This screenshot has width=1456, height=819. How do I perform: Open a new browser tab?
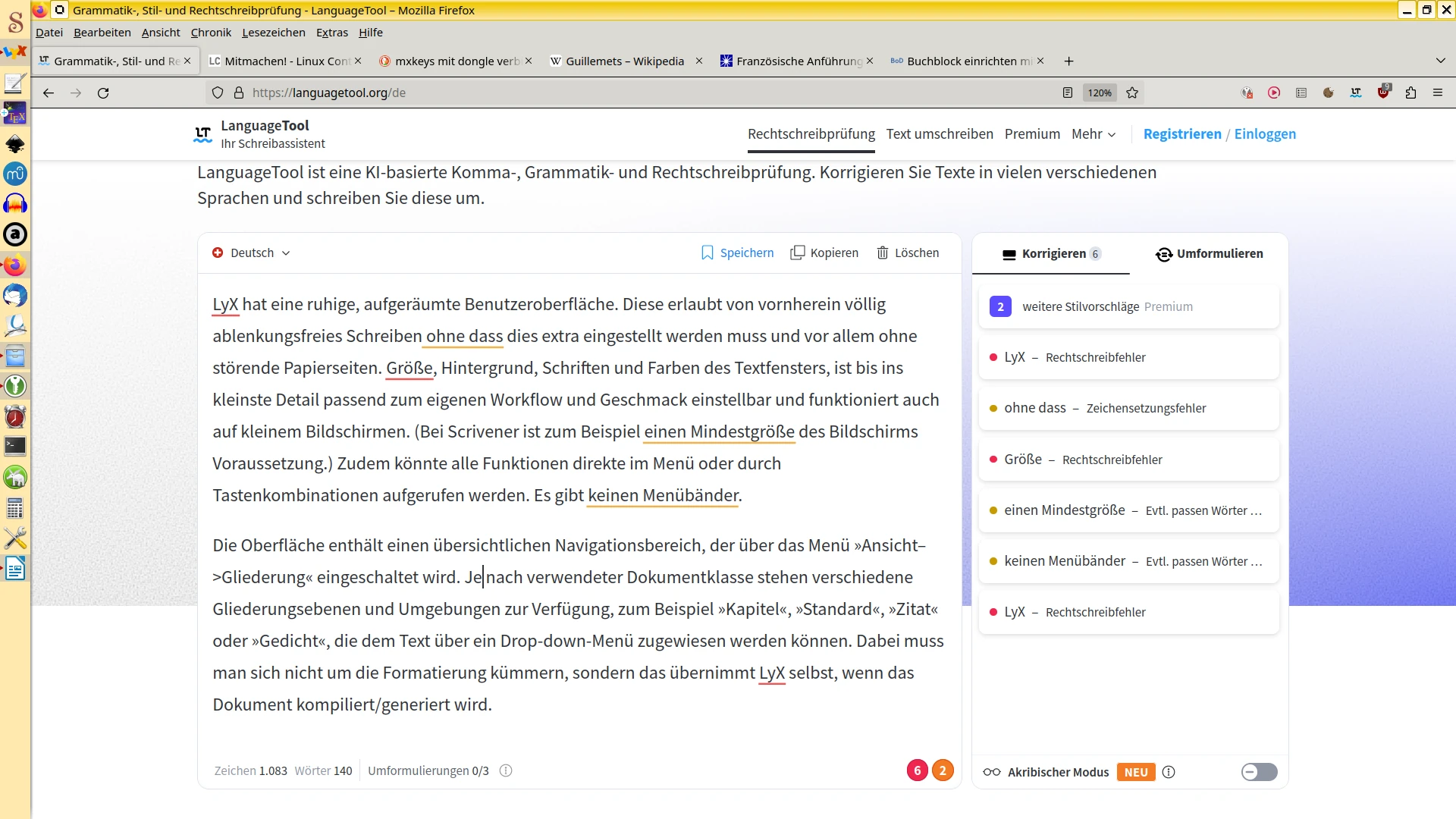click(x=1068, y=61)
